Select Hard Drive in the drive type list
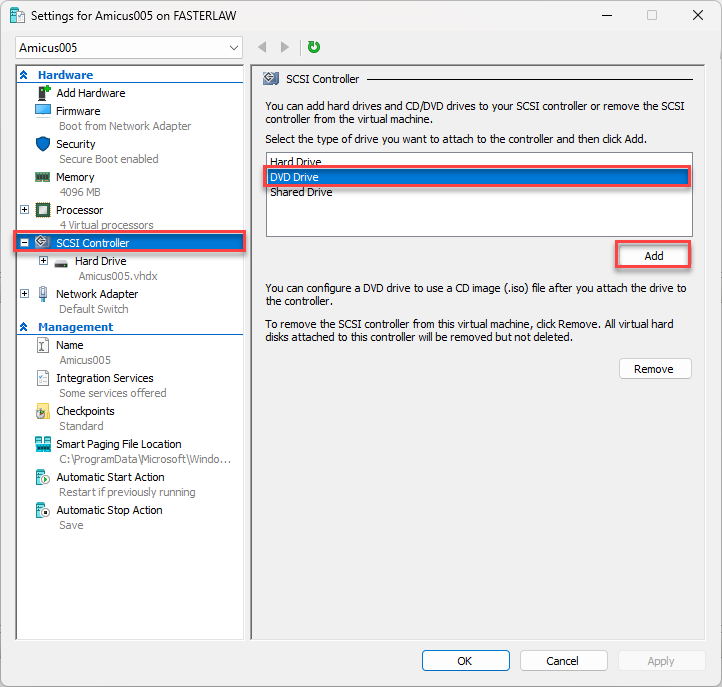The width and height of the screenshot is (722, 687). [479, 161]
